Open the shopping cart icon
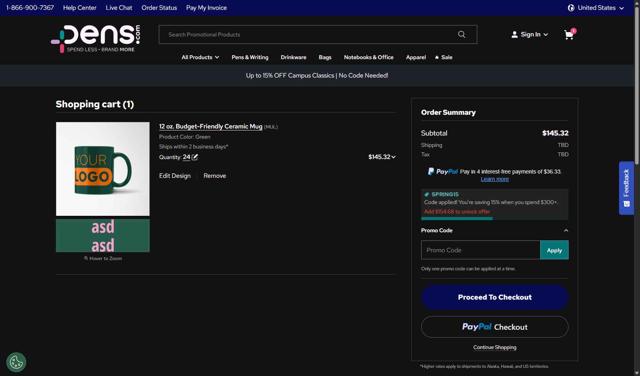The image size is (640, 376). pos(569,35)
